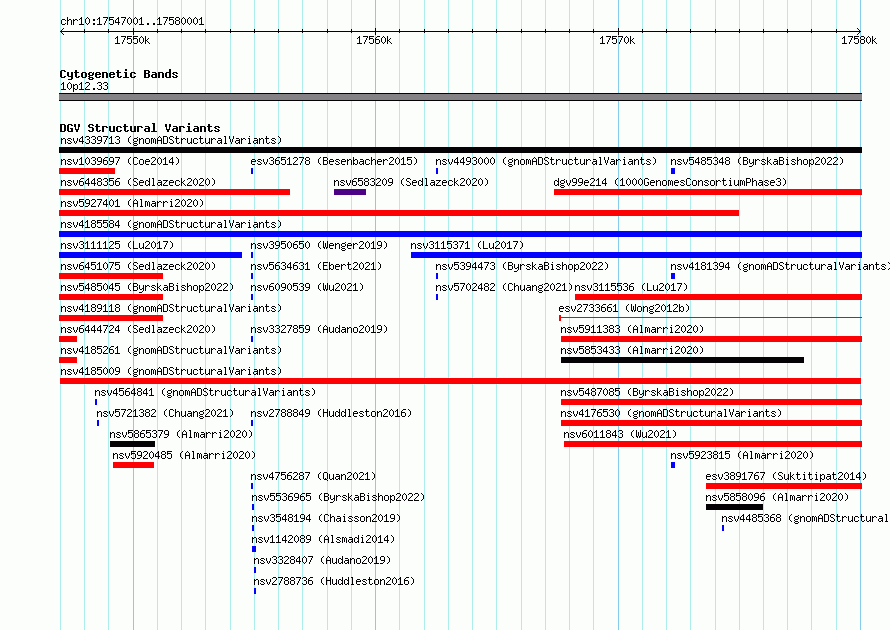
Task: Click nsv6448356 (Sedlazeck2020) label
Action: (x=138, y=182)
